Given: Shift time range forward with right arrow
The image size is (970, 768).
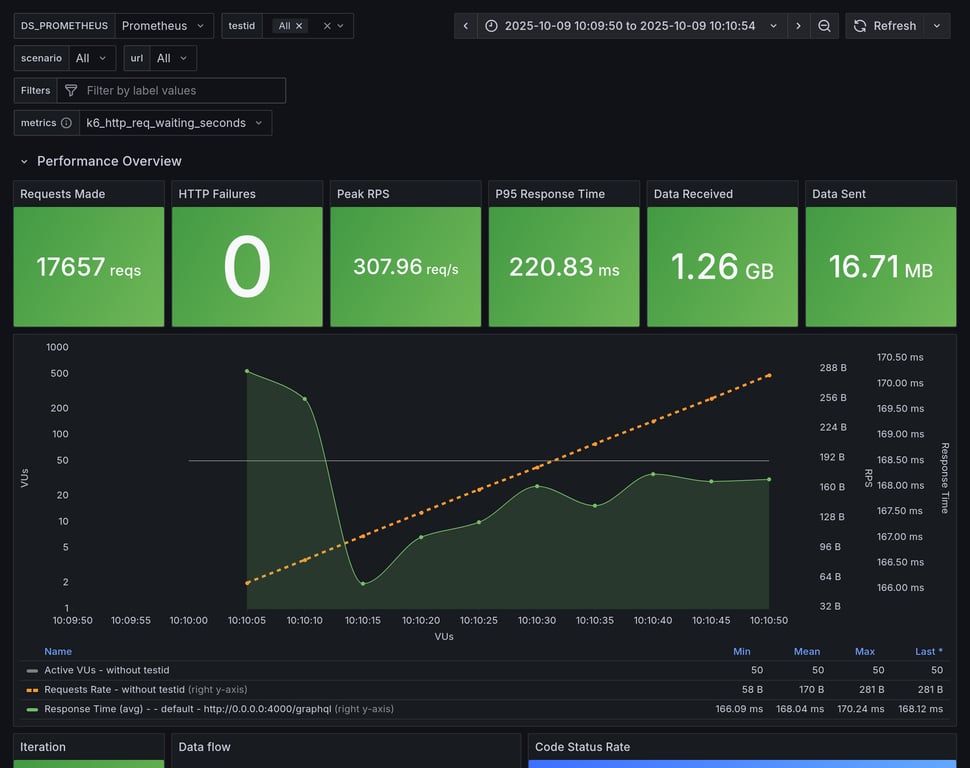Looking at the screenshot, I should pos(798,26).
